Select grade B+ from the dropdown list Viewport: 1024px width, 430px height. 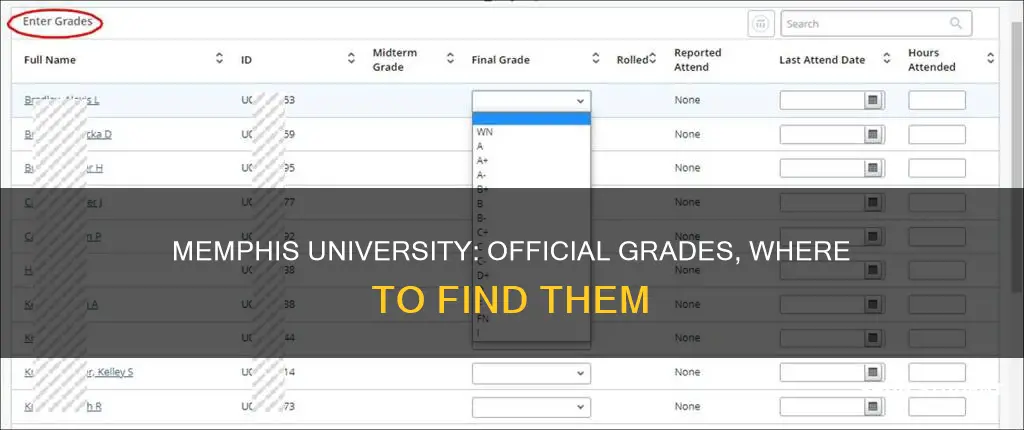click(483, 190)
